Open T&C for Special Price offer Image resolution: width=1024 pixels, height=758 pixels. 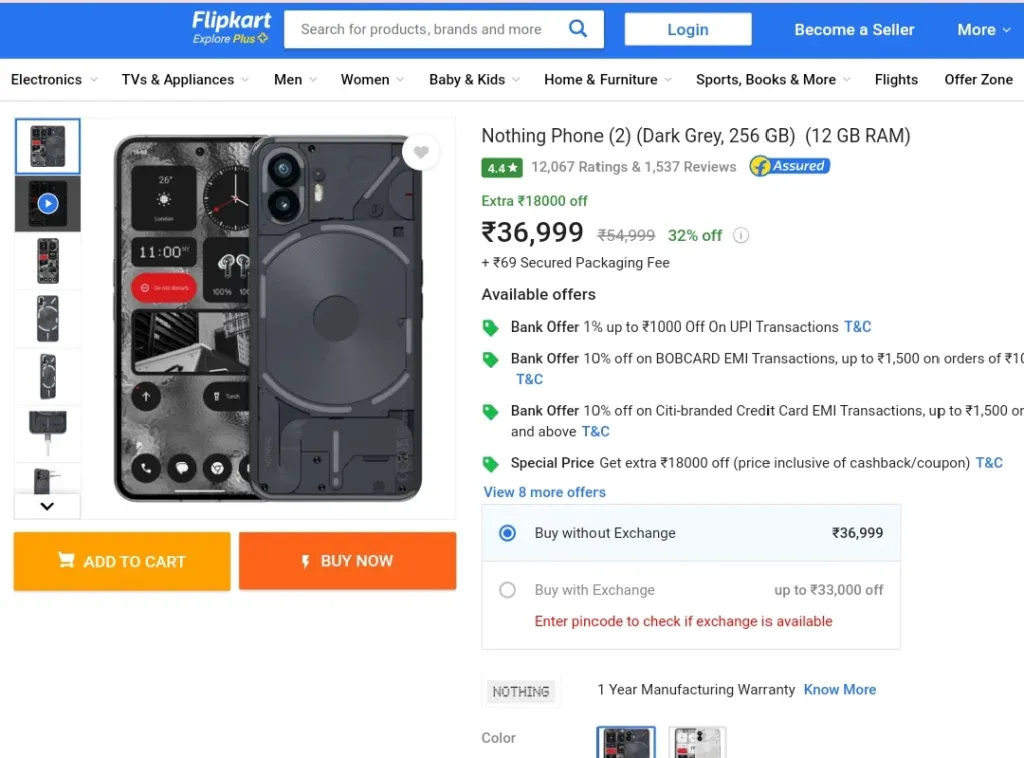[x=989, y=463]
